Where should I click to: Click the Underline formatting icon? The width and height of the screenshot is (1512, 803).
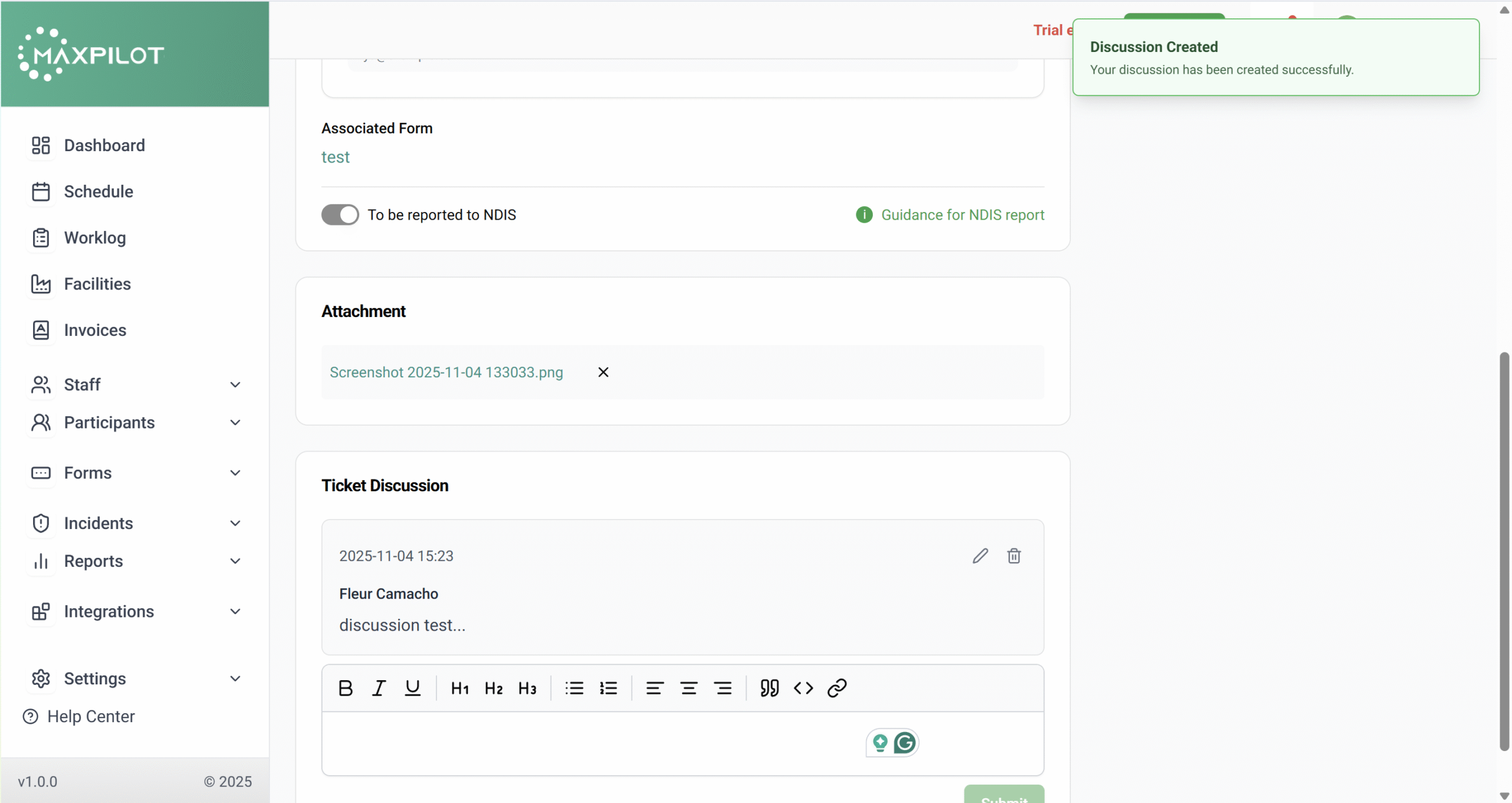coord(412,688)
